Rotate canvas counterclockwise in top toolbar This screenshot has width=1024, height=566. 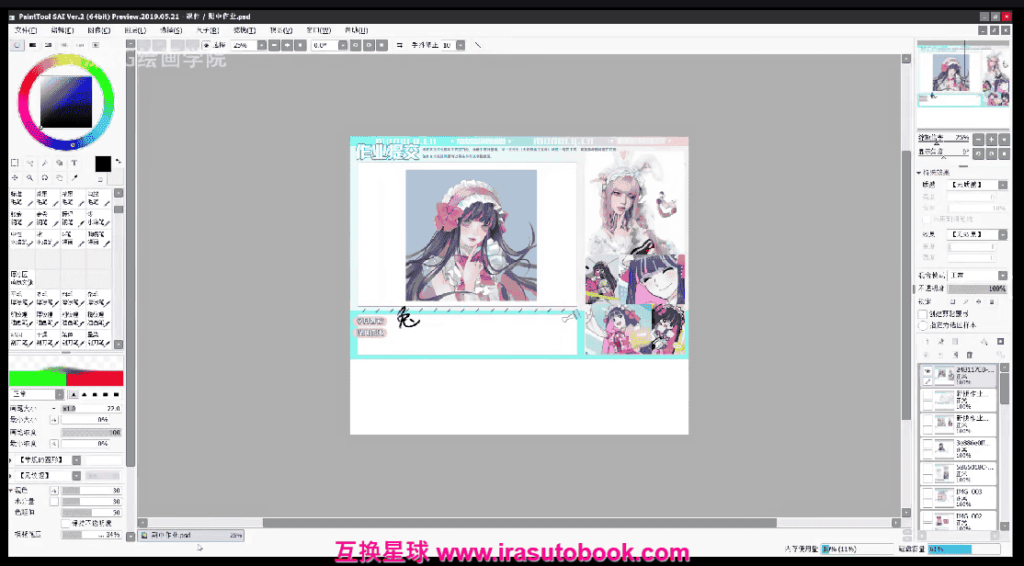(356, 45)
